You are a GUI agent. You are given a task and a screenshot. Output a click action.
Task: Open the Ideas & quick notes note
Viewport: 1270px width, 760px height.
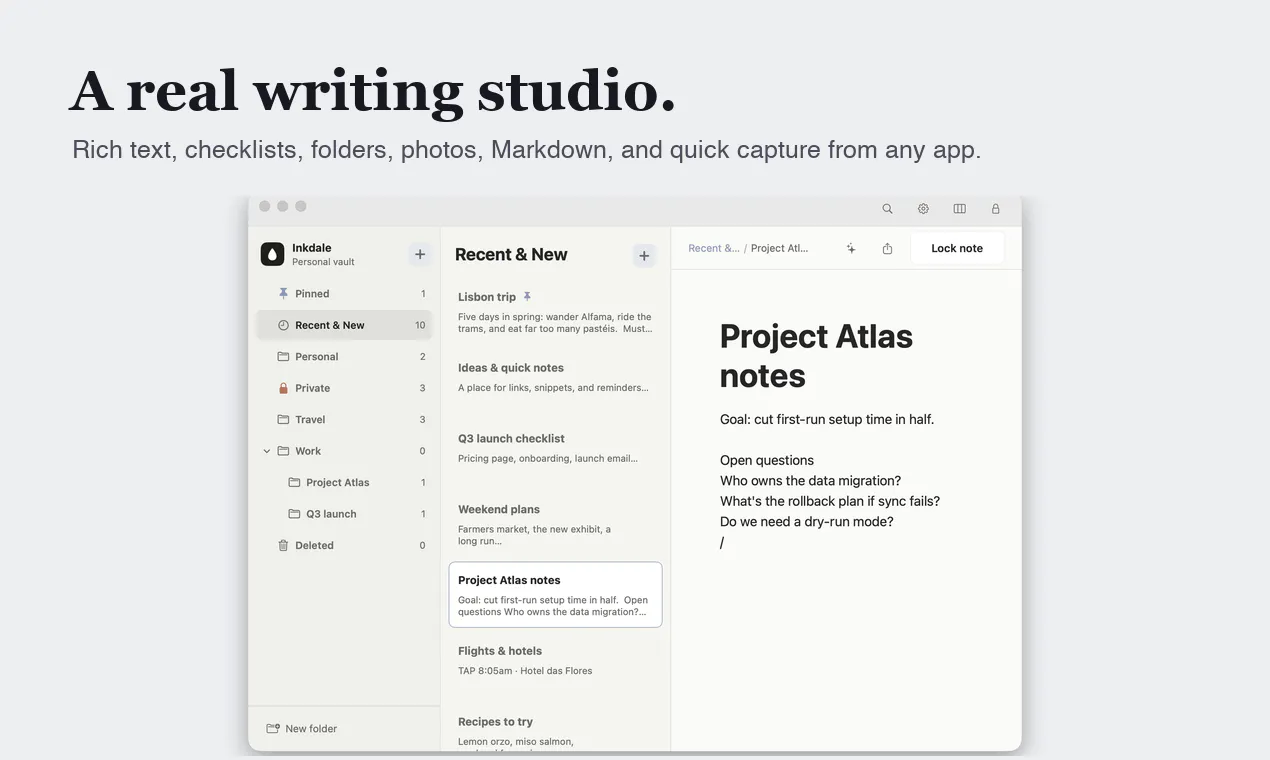click(555, 382)
